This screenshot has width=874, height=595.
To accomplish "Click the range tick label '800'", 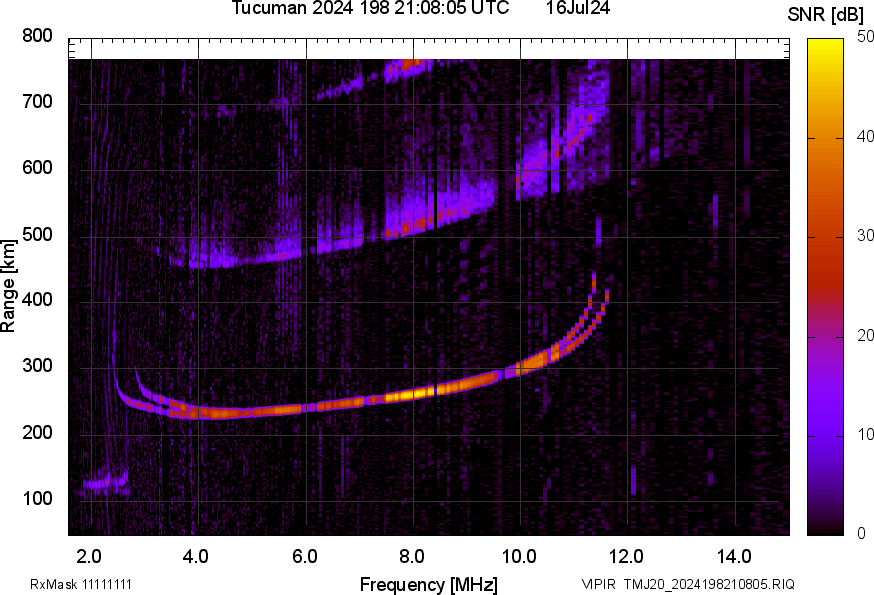I will 37,36.
